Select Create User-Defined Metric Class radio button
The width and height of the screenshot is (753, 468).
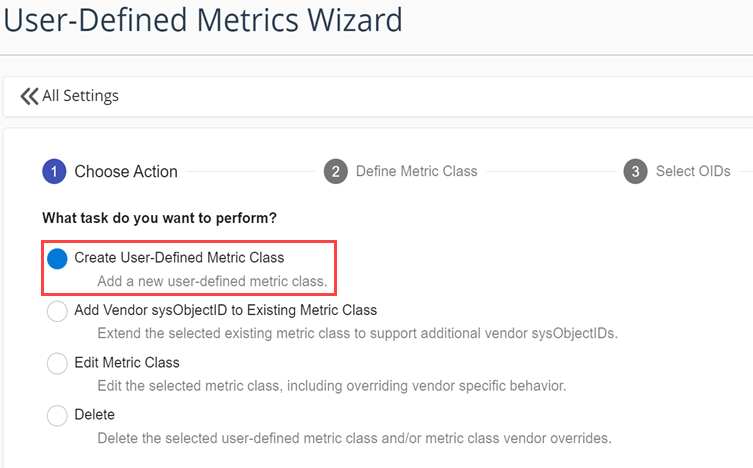point(57,258)
